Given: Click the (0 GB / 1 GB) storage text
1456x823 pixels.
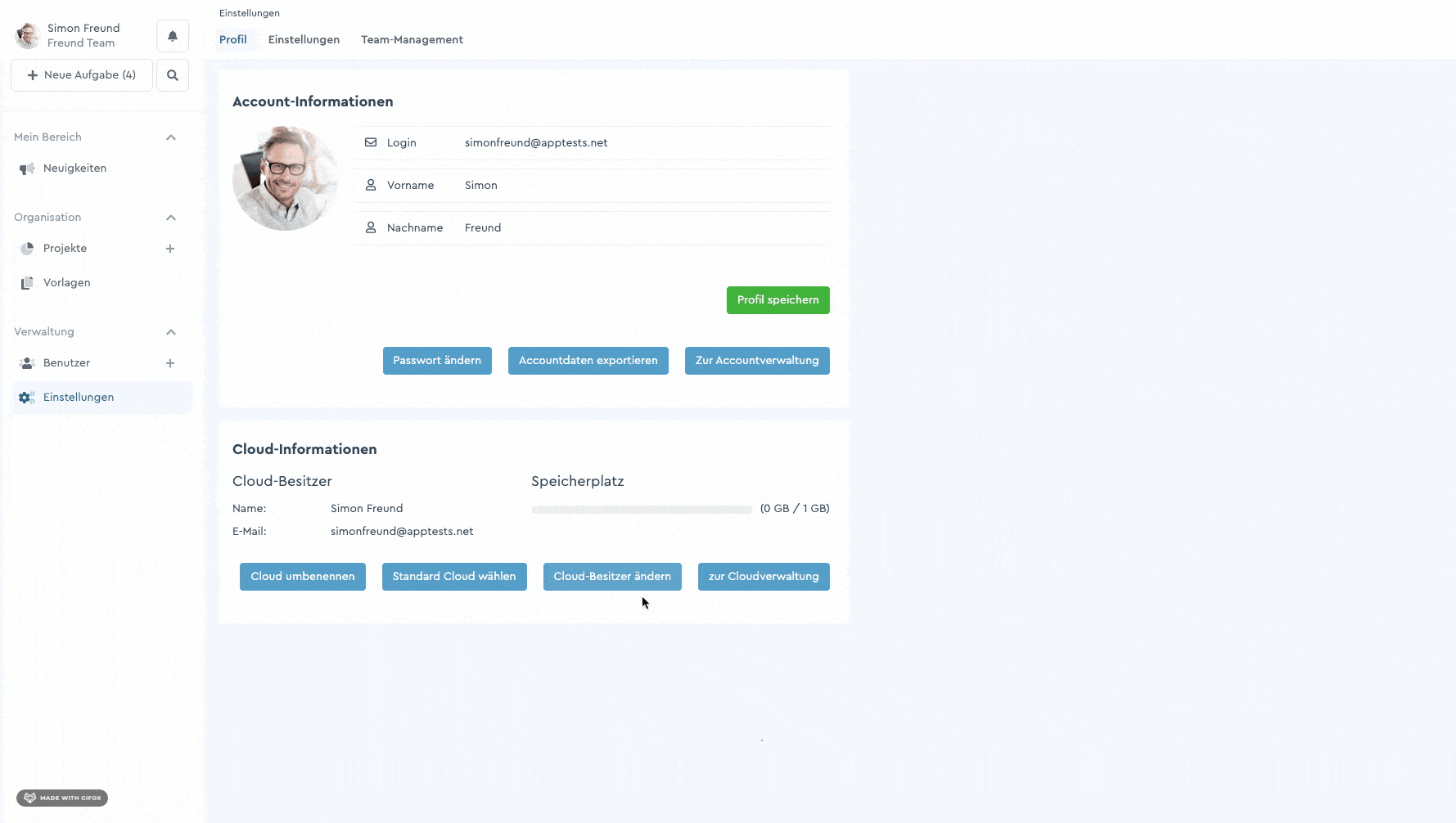Looking at the screenshot, I should click(795, 509).
